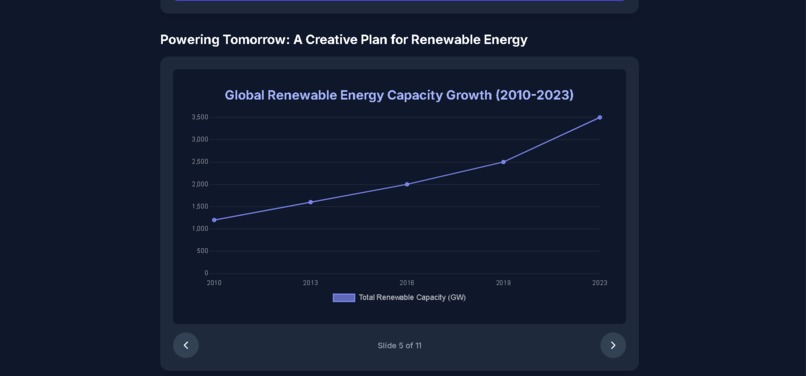Click the 1,000 y-axis label

tap(200, 229)
